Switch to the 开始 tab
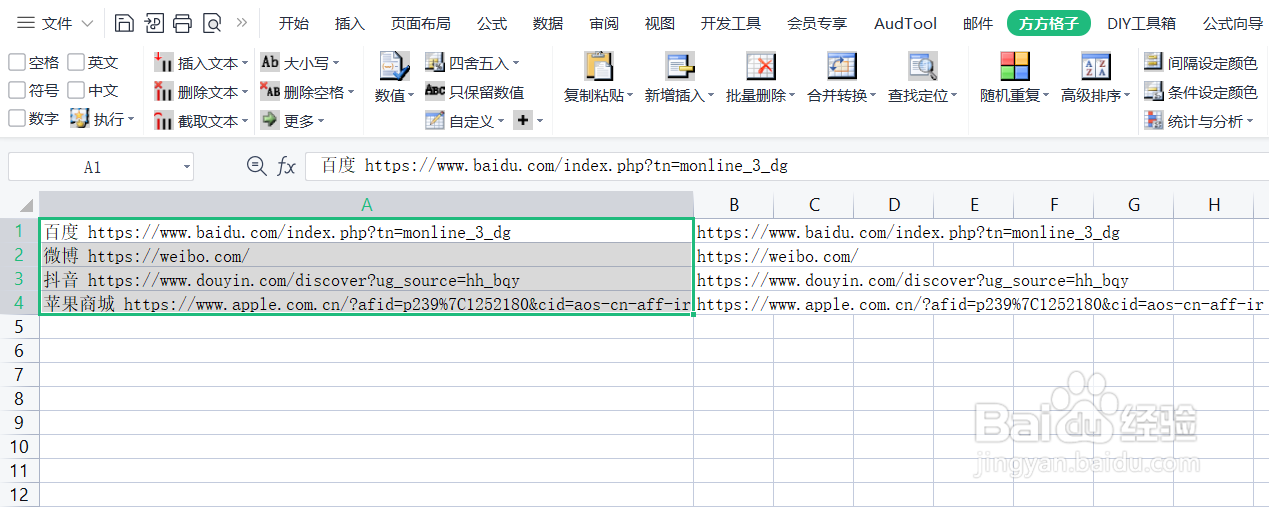Screen dimensions: 1269x507 (x=293, y=23)
